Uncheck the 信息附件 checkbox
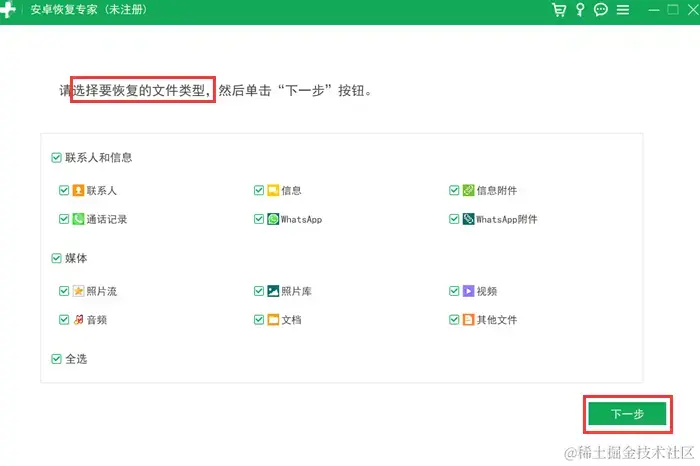The image size is (700, 466). pyautogui.click(x=454, y=191)
